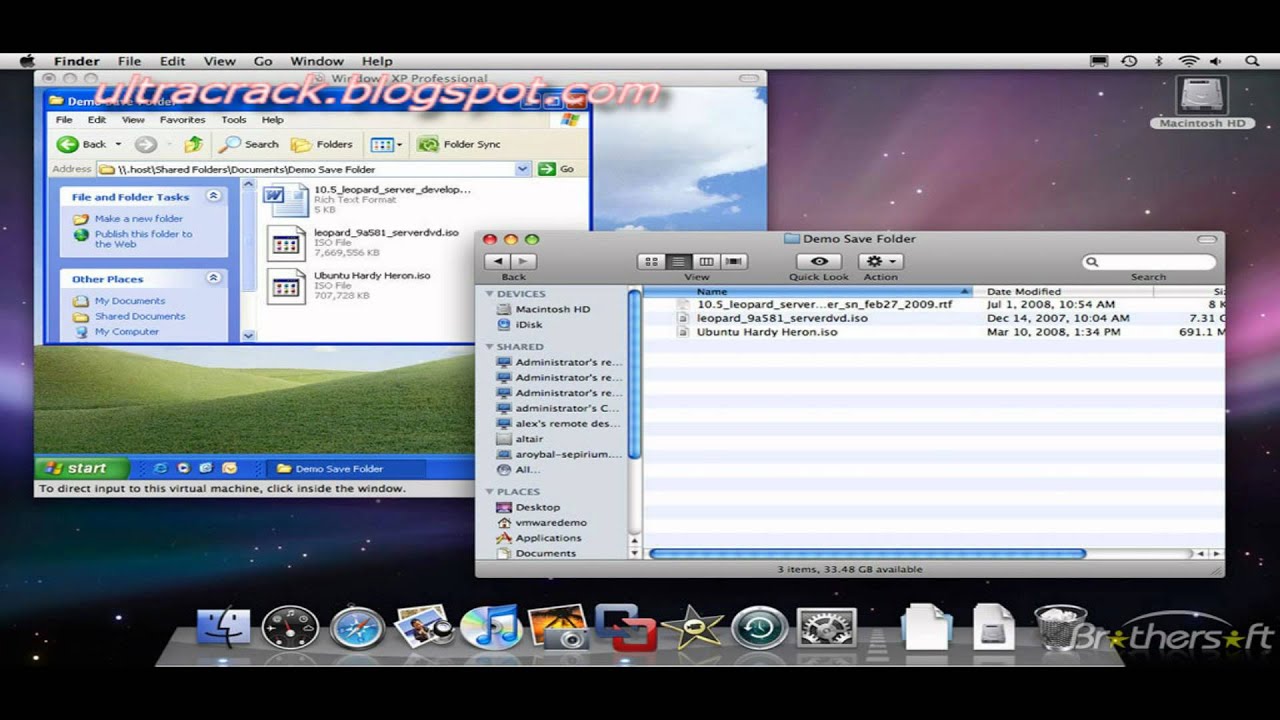Click Spotlight magnifier in menu bar
The width and height of the screenshot is (1280, 720).
1252,61
